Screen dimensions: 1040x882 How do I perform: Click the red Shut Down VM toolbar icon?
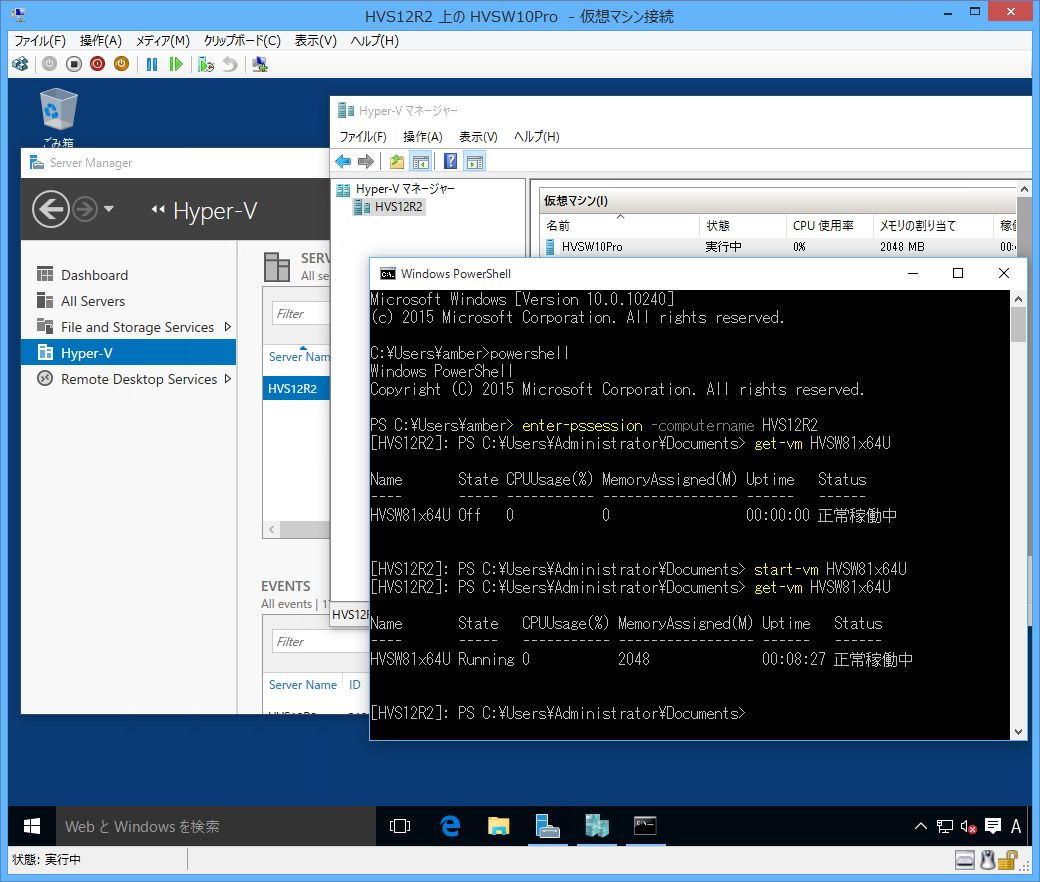98,64
